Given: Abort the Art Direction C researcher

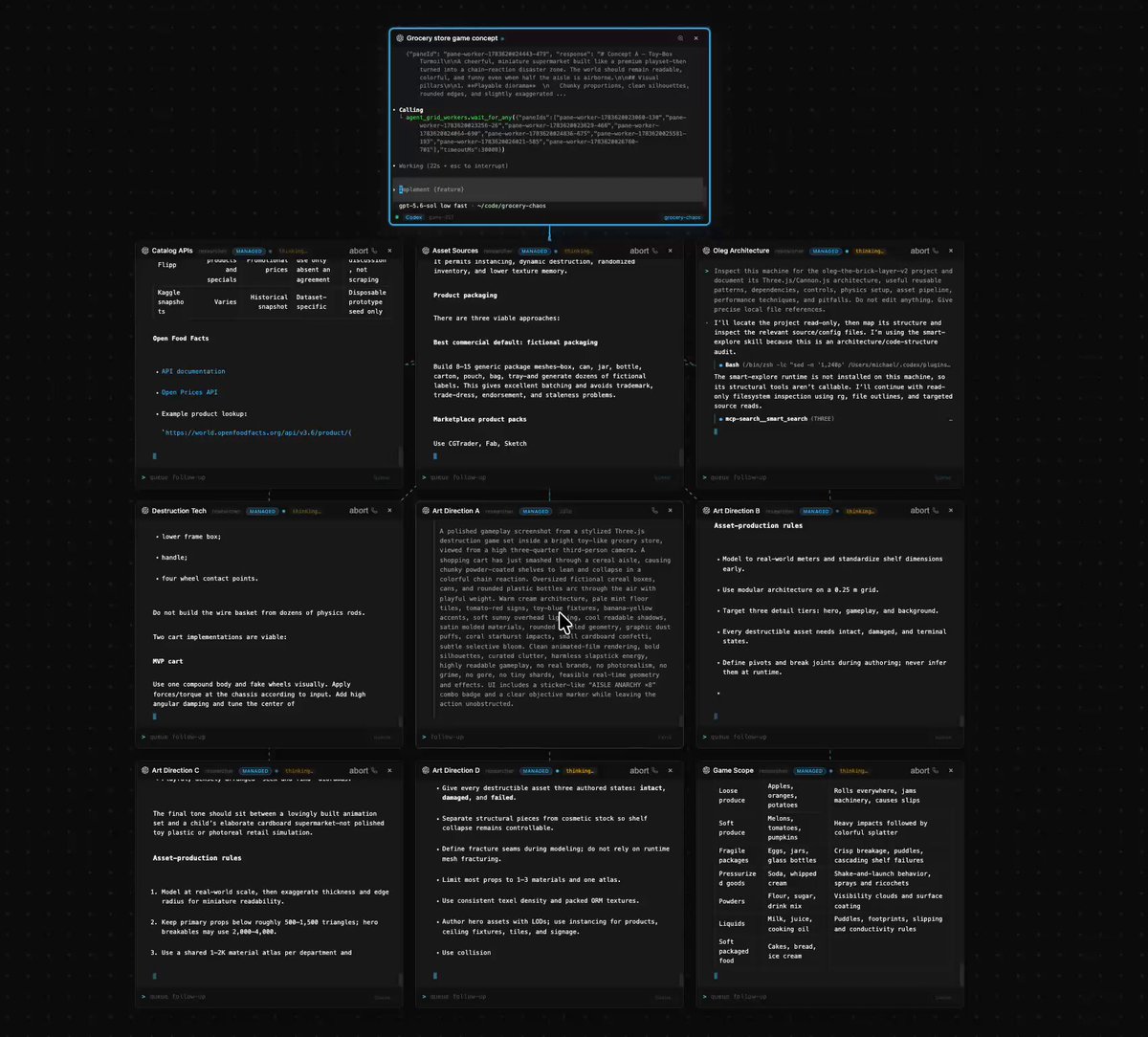Looking at the screenshot, I should (358, 770).
